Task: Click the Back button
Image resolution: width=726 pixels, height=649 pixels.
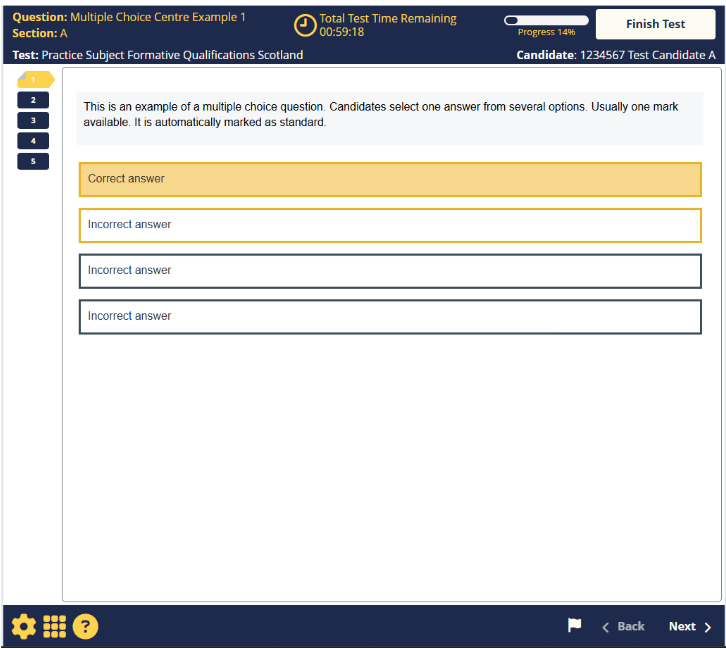Action: tap(624, 627)
